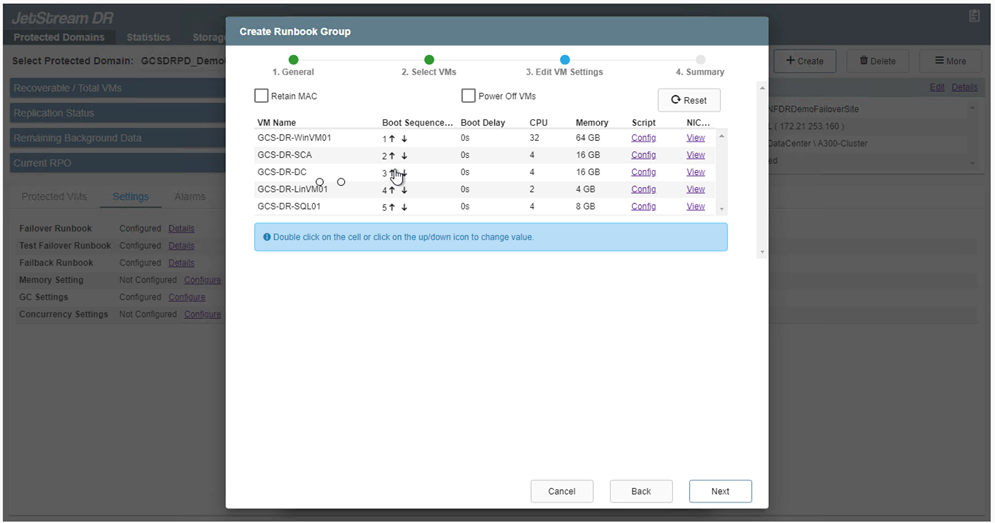Move GCS-DR-LinVM01 down in boot order
Screen dimensions: 995x523
click(404, 190)
